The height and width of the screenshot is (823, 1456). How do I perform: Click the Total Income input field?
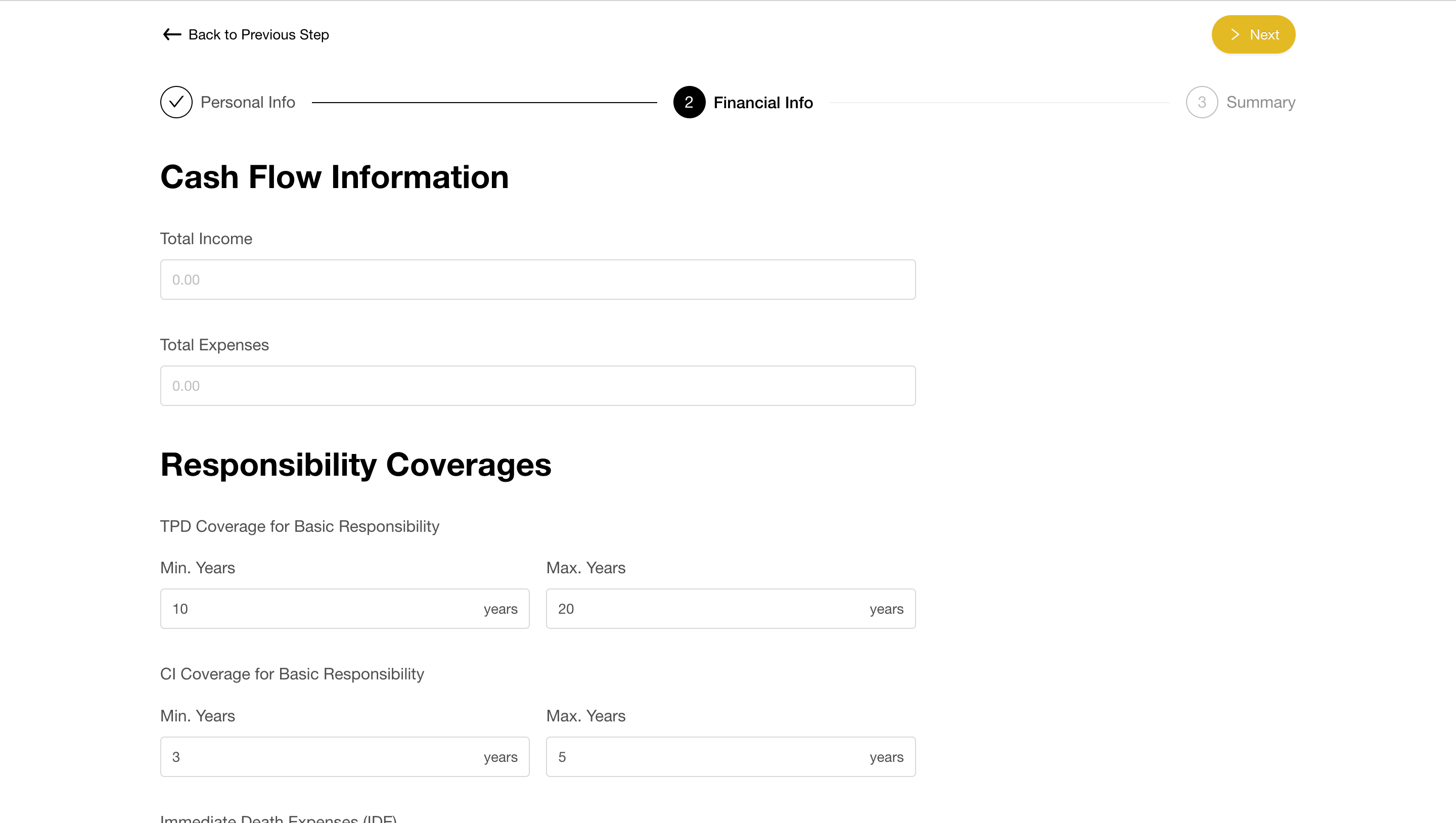point(538,279)
